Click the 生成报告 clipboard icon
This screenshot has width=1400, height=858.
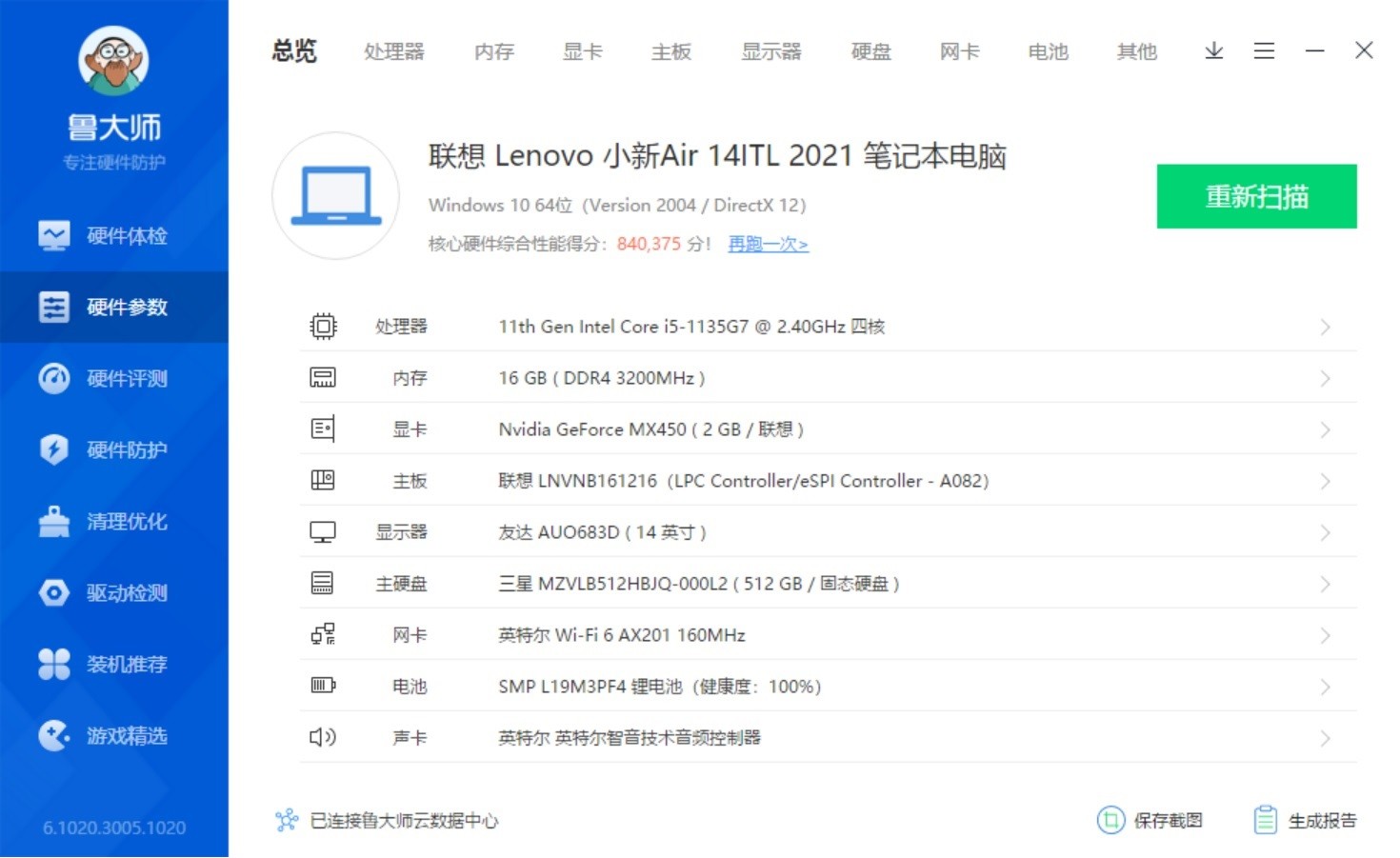coord(1266,820)
